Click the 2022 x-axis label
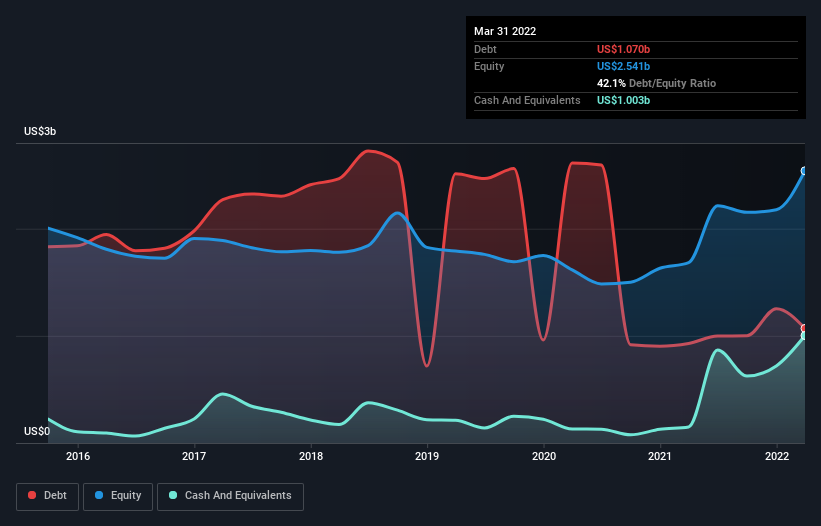821x526 pixels. (x=777, y=456)
